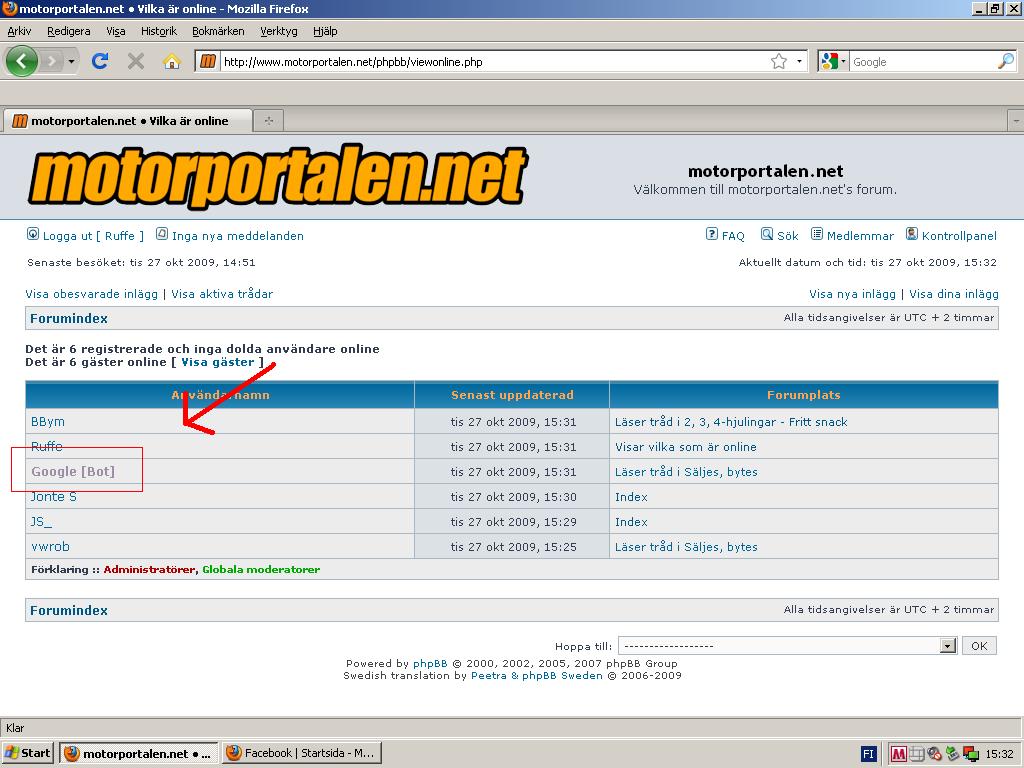
Task: Open a new tab with plus button
Action: tap(268, 121)
